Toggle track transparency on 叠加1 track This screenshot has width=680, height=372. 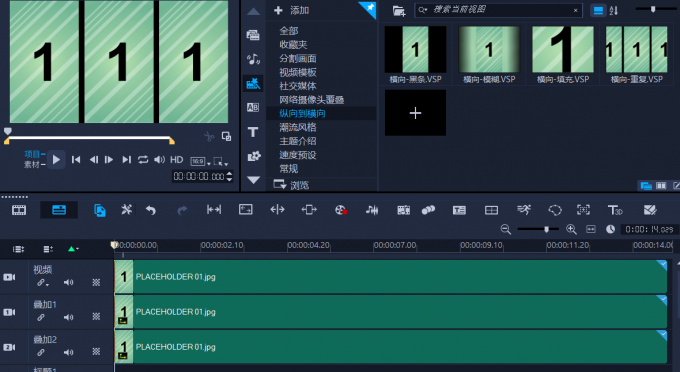click(96, 317)
